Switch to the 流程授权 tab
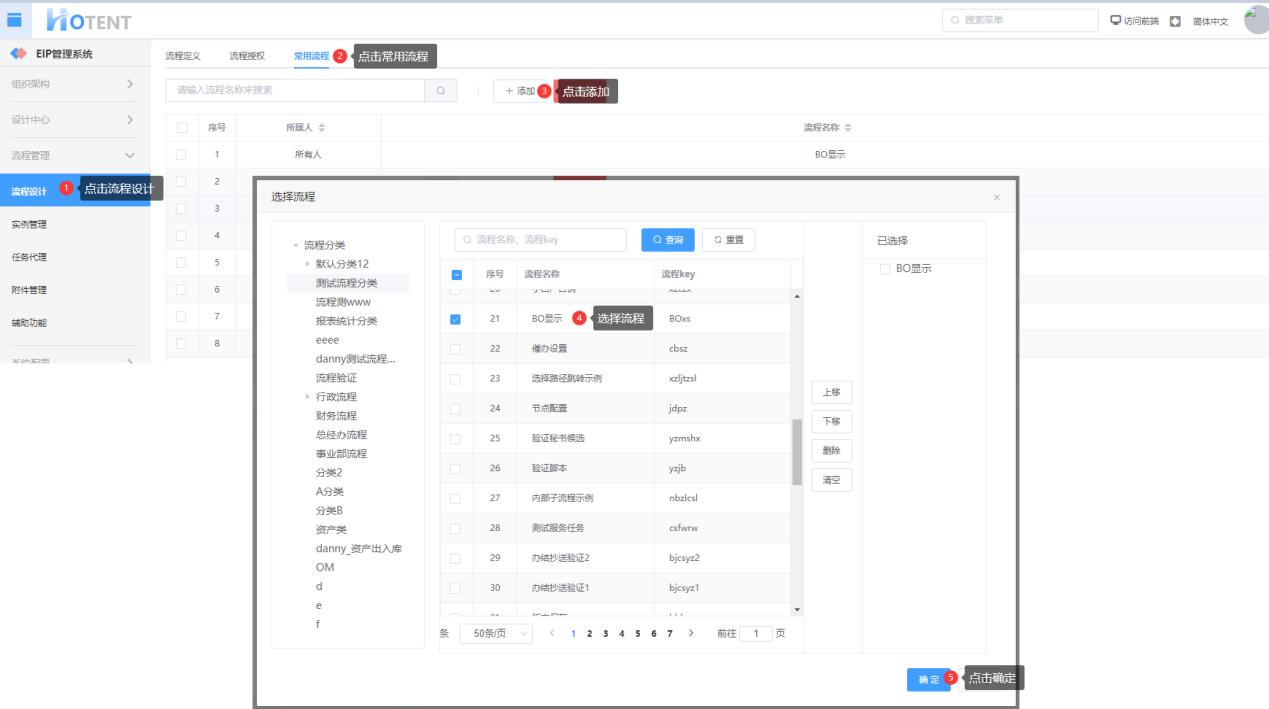This screenshot has height=709, width=1269. point(247,56)
